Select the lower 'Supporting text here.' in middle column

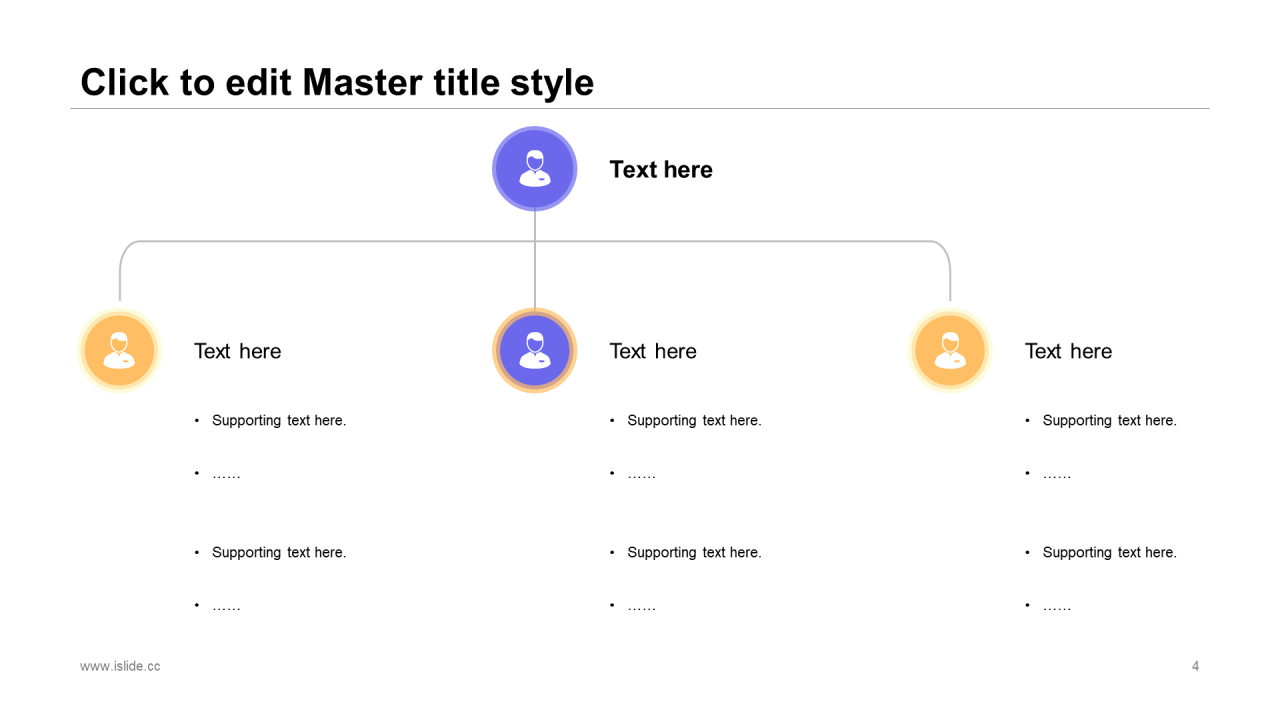(694, 553)
